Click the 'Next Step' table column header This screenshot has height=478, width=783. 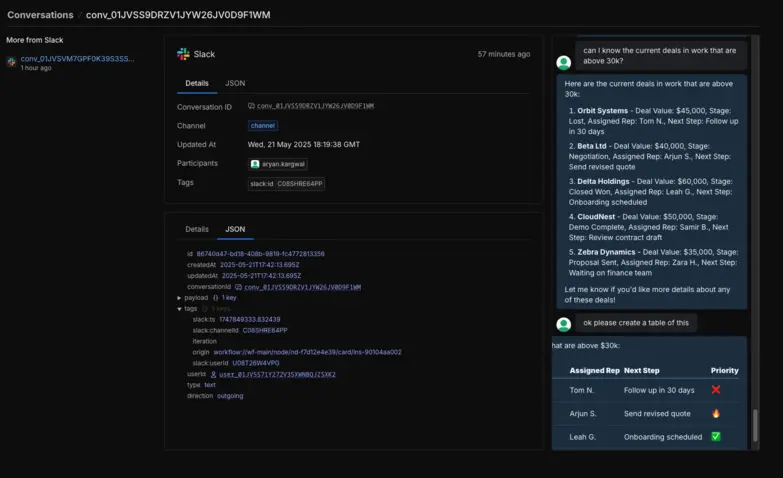click(642, 371)
